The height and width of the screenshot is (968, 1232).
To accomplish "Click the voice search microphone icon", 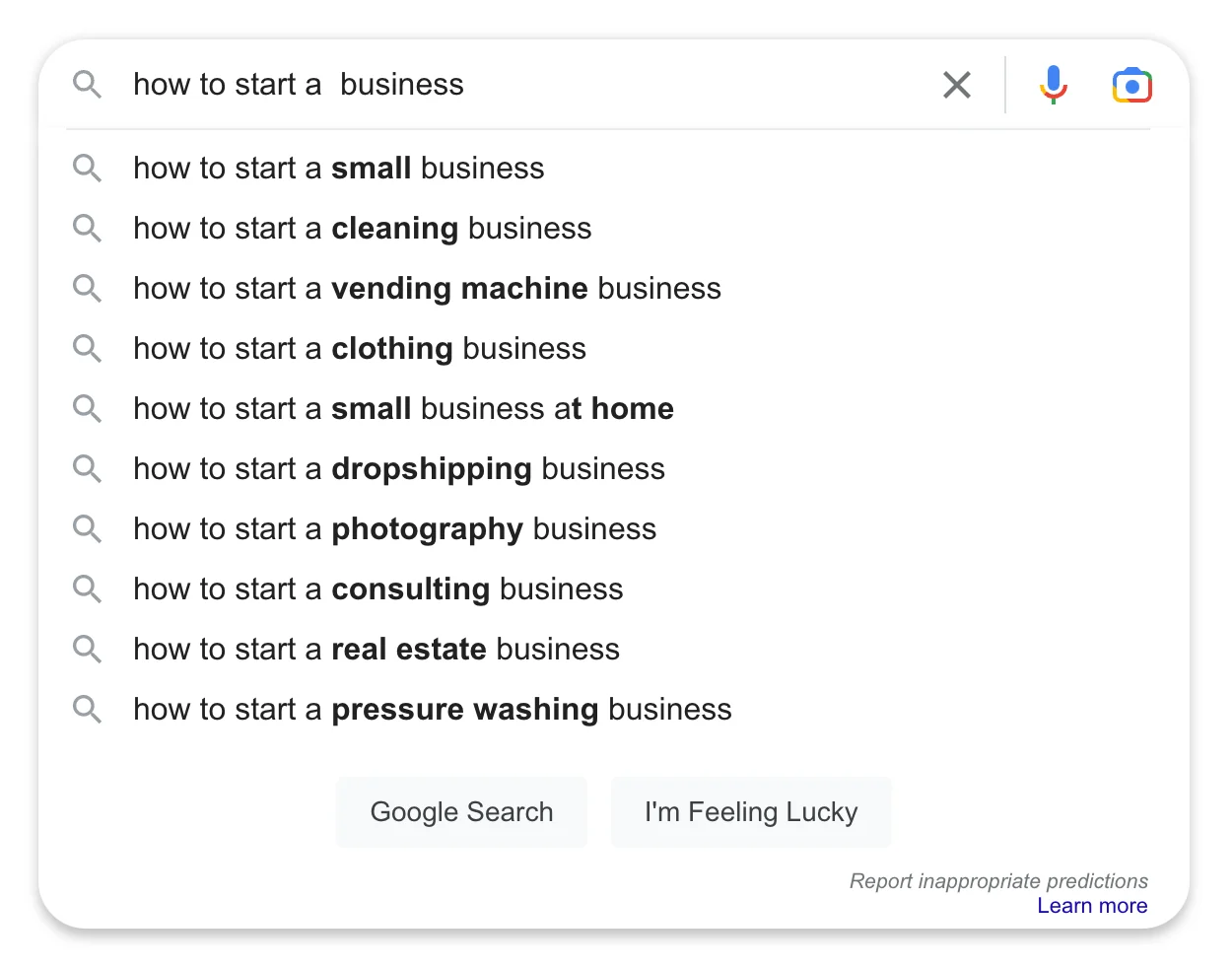I will pos(1053,85).
